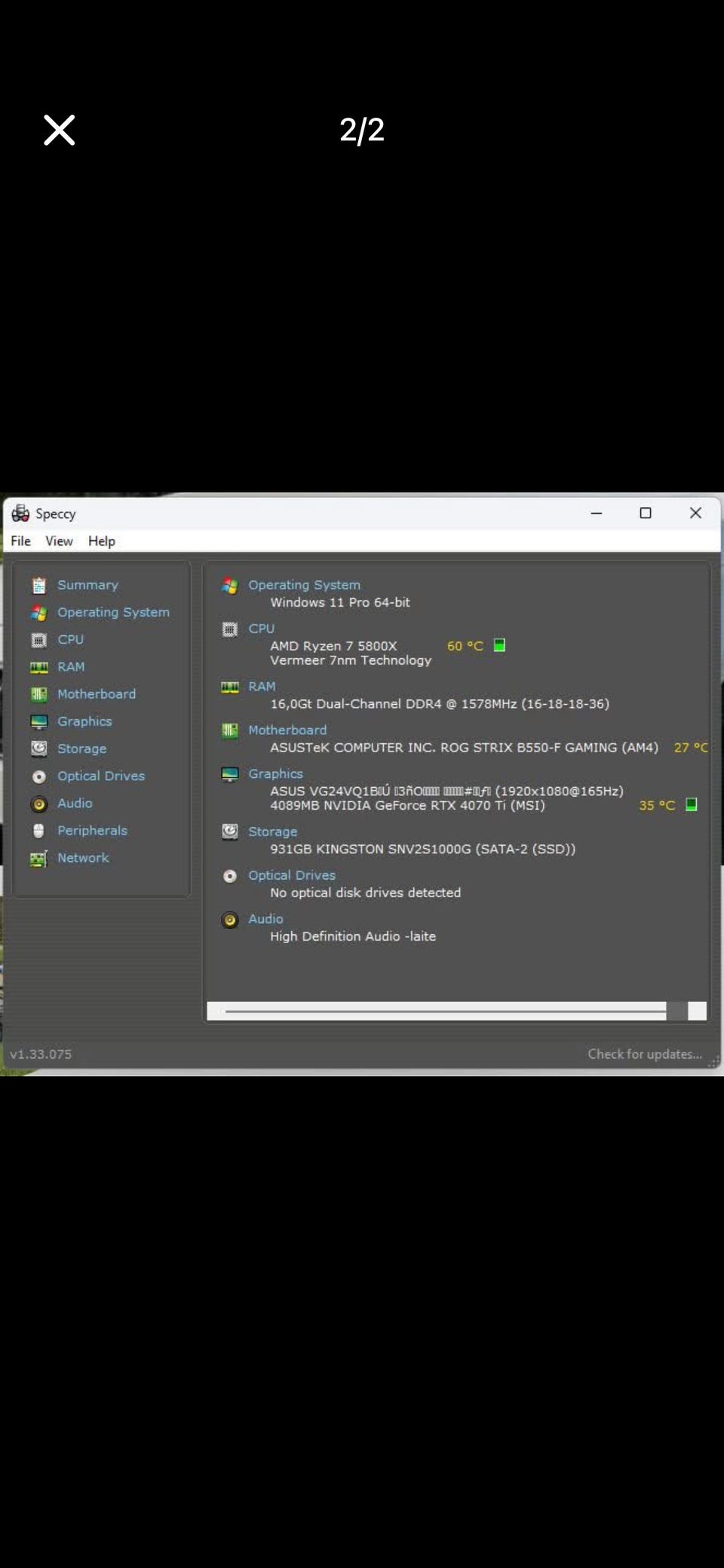Select CPU in the sidebar
Image resolution: width=724 pixels, height=1568 pixels.
click(70, 639)
